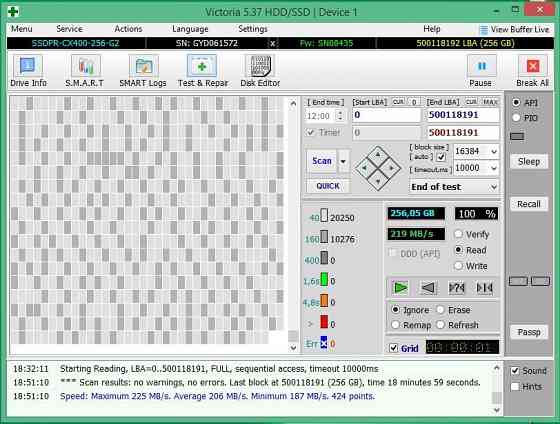This screenshot has width=560, height=424.
Task: Open the Service menu
Action: pos(69,29)
